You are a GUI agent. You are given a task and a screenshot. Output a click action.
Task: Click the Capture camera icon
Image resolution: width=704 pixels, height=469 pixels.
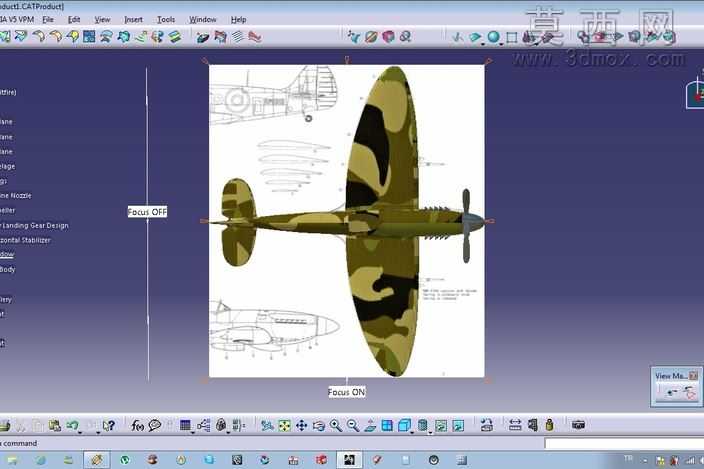[578, 425]
